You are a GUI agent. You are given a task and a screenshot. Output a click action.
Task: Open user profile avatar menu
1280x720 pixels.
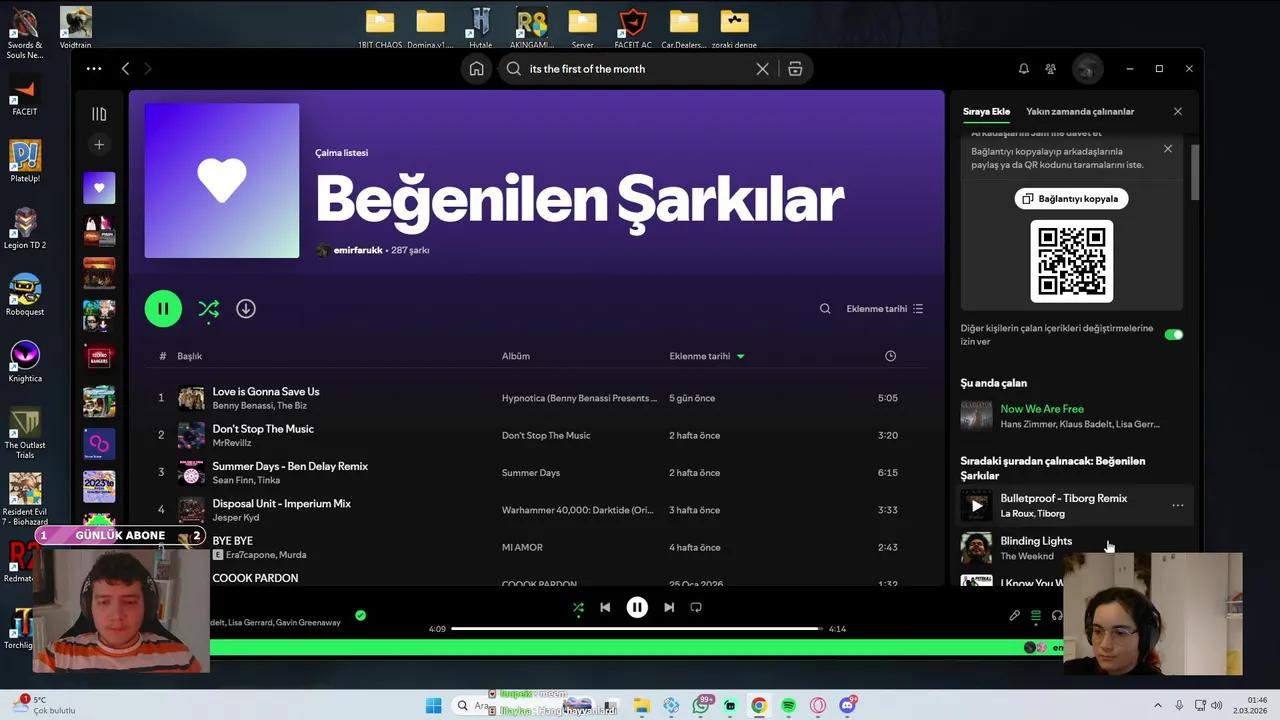point(1087,69)
